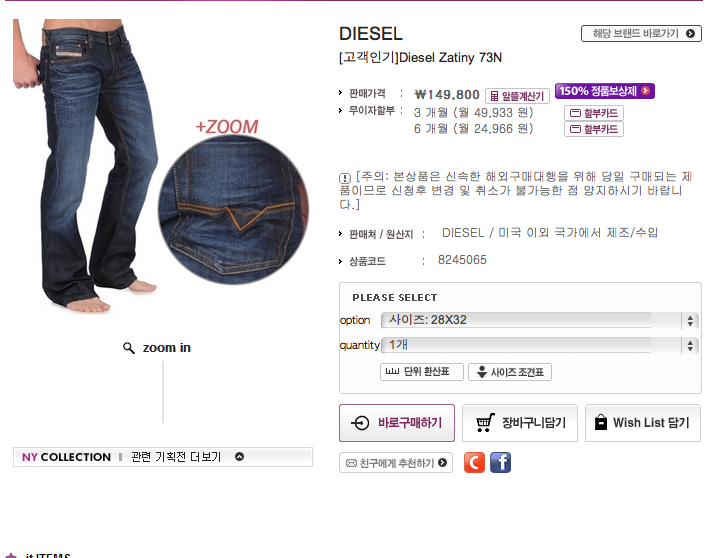Open the 단위 환산표 unit conversion
The image size is (706, 558).
[x=421, y=372]
